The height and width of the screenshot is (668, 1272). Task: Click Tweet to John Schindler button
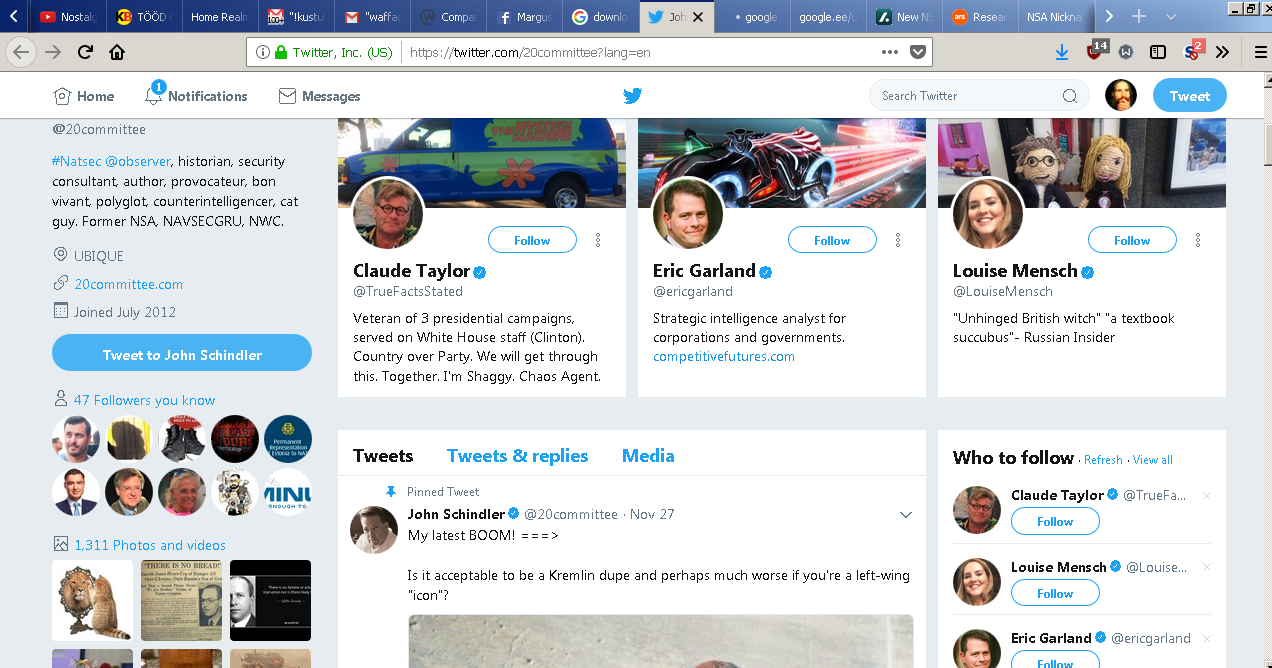click(182, 355)
